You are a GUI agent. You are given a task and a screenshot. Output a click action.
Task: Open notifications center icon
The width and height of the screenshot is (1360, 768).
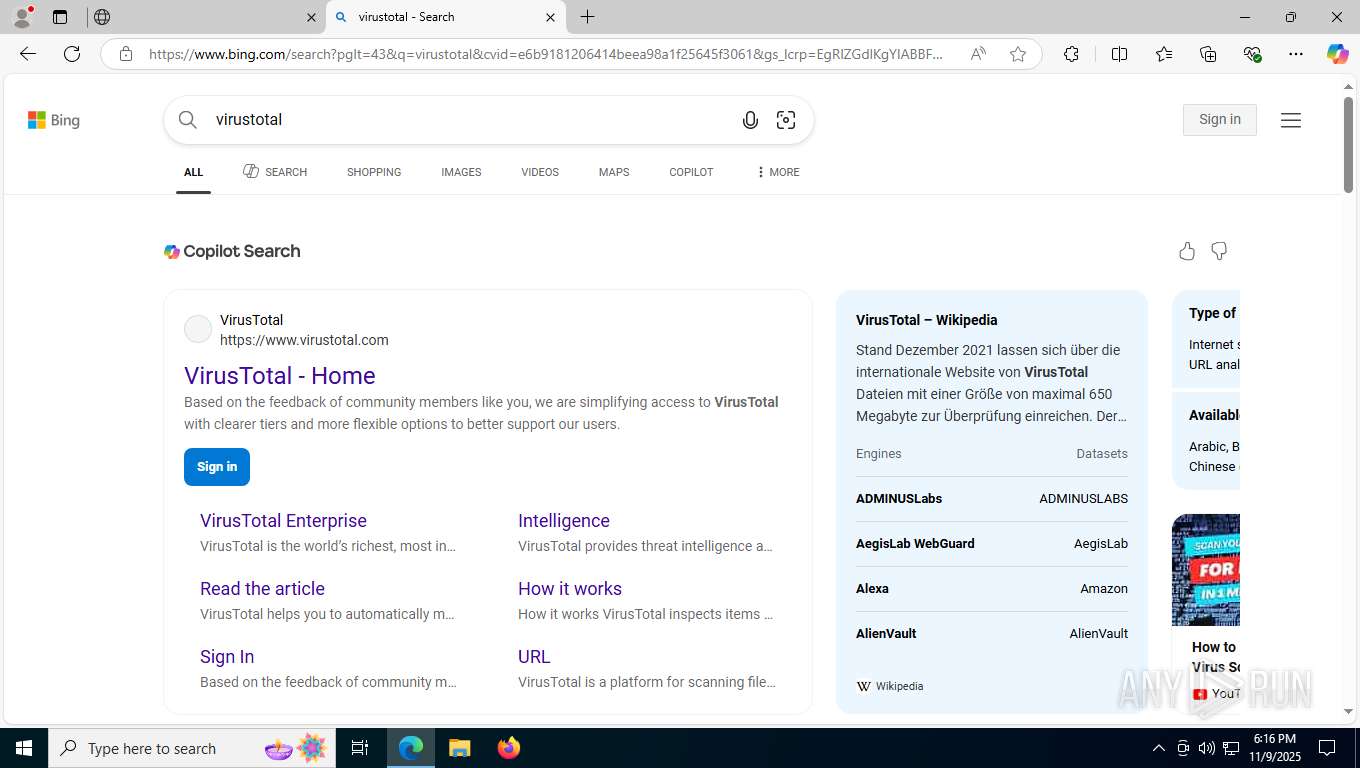(x=1327, y=748)
